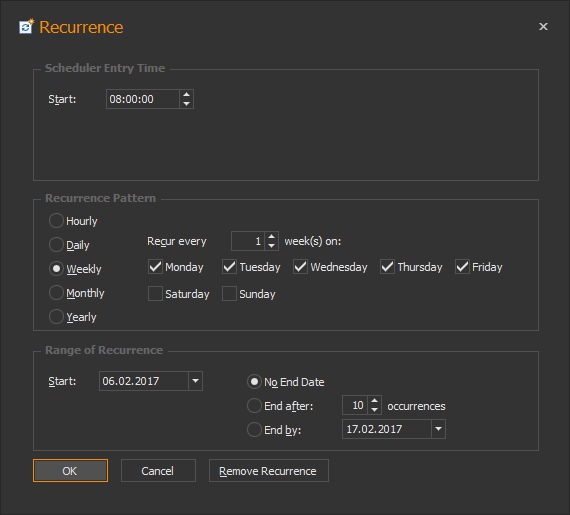Select the Hourly recurrence pattern

[56, 221]
